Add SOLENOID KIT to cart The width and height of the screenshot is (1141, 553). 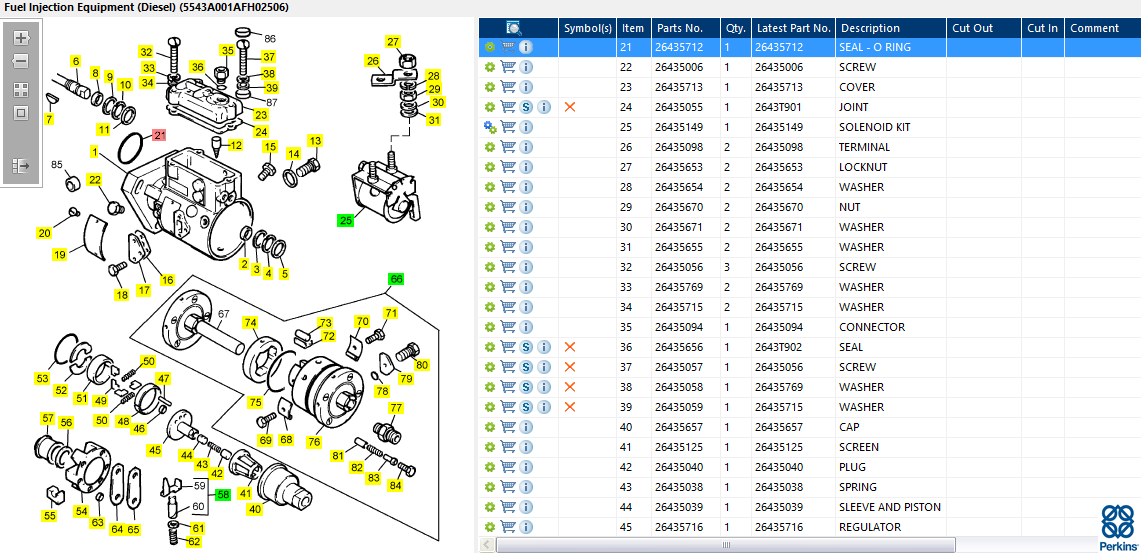pos(508,127)
